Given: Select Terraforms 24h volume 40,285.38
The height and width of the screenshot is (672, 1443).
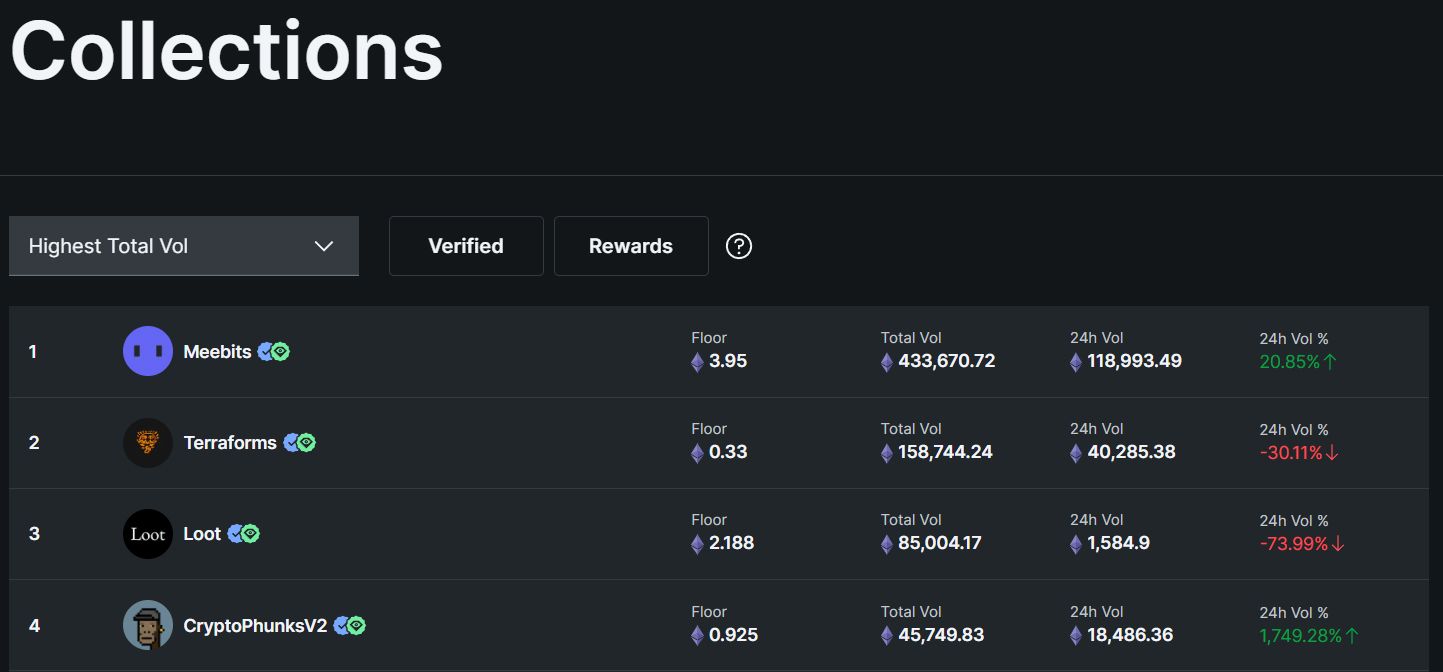Looking at the screenshot, I should point(1132,452).
